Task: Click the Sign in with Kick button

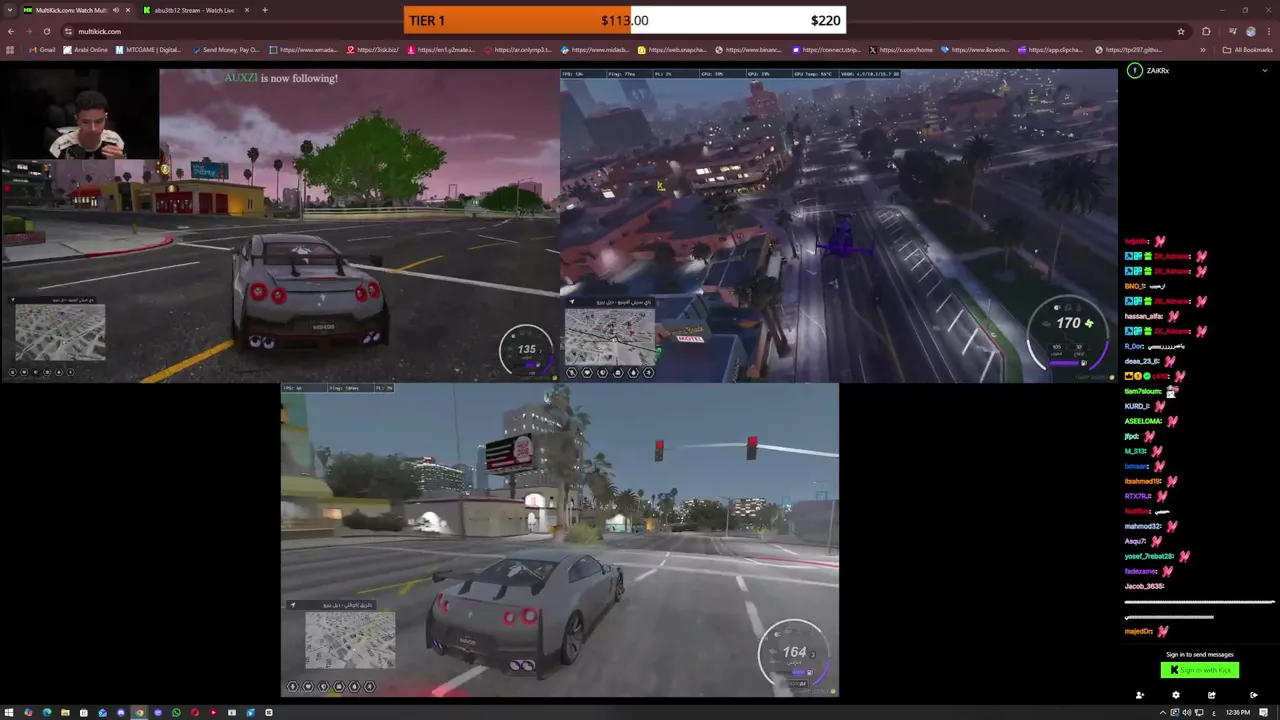Action: (1200, 670)
